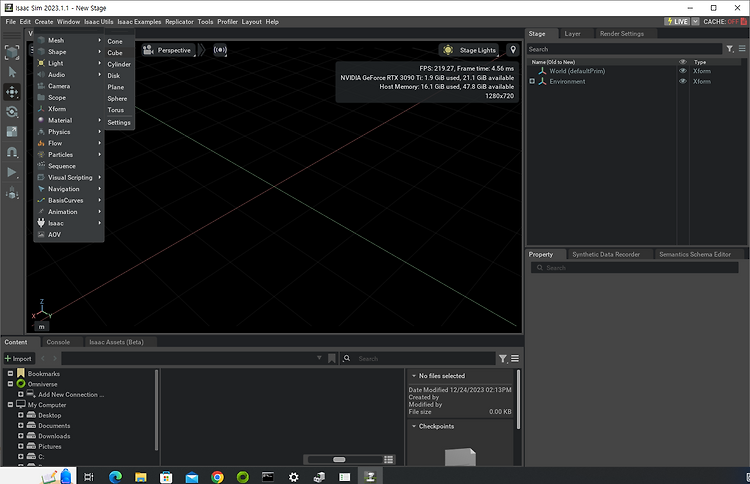This screenshot has height=484, width=750.
Task: Click the visibility column eye header
Action: (x=683, y=62)
